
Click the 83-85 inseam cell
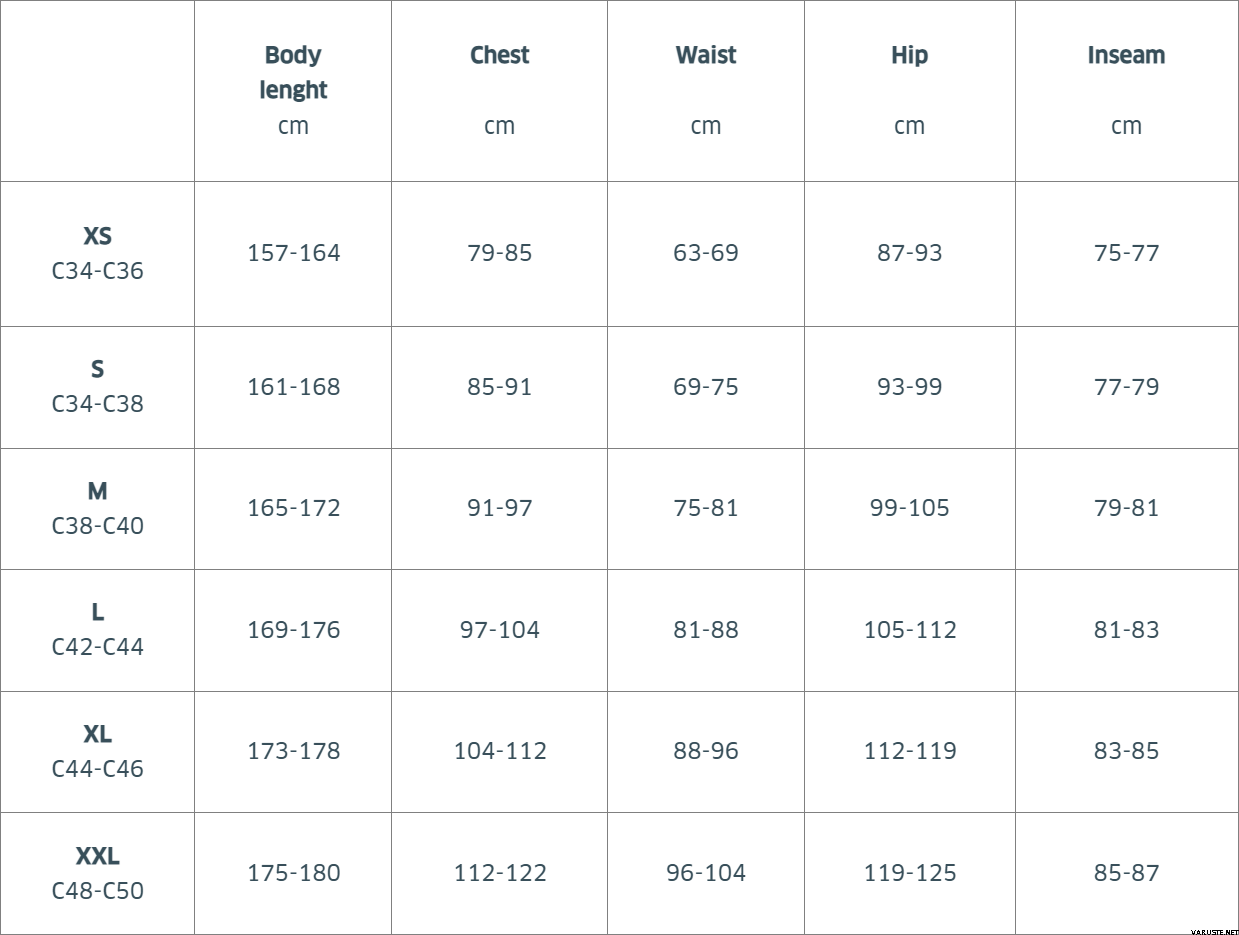[1126, 751]
